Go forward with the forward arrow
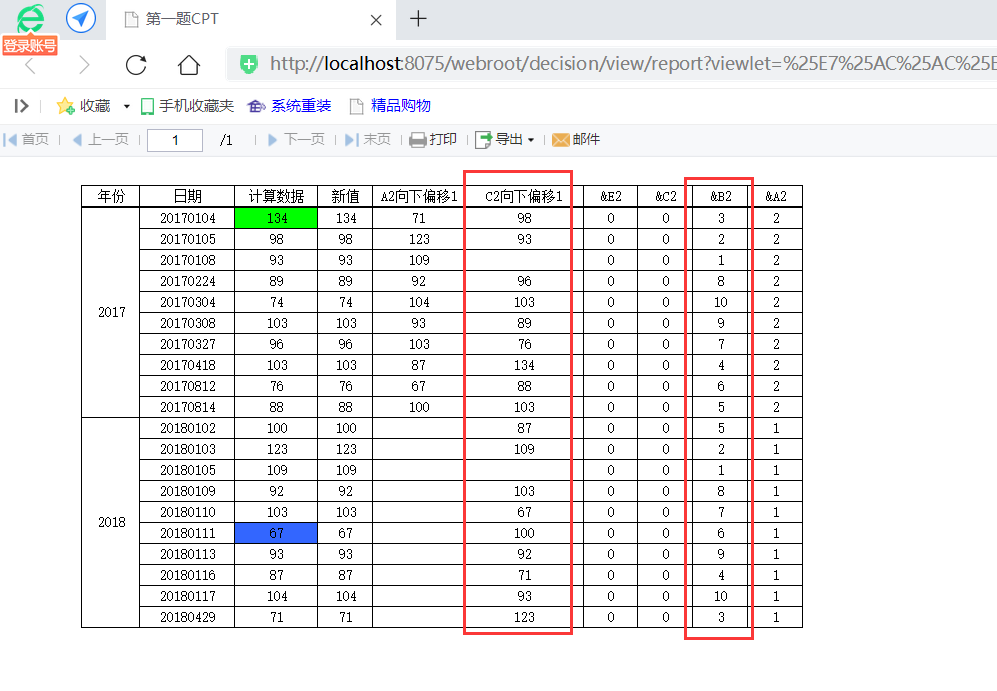The width and height of the screenshot is (997, 691). pyautogui.click(x=84, y=64)
